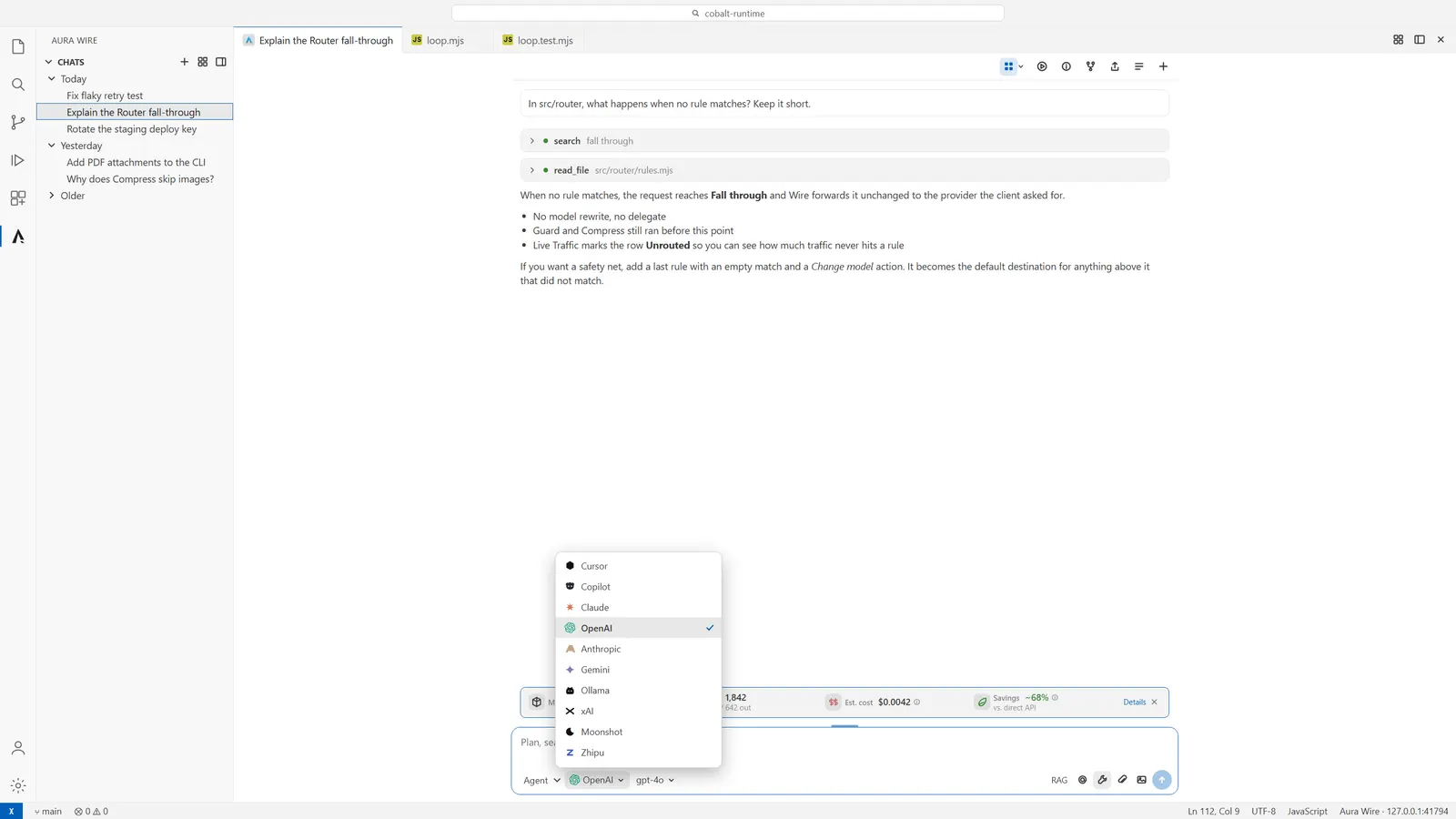Click the blue grid view icon in chat toolbar
Viewport: 1456px width, 819px height.
(1008, 66)
